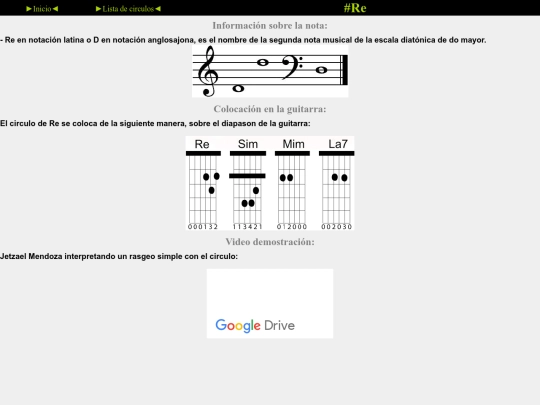Click the Información sobre la nota heading
The image size is (540, 405).
270,25
